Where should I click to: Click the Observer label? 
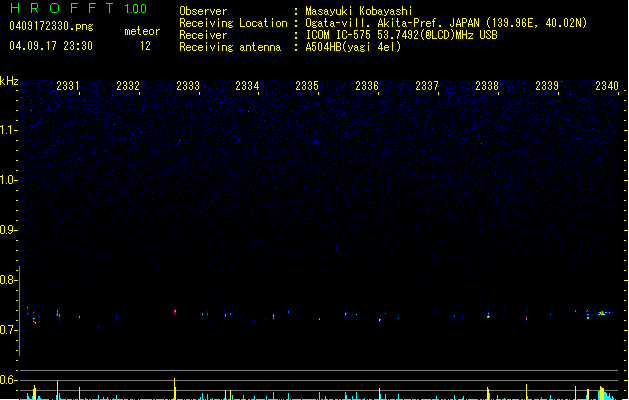(203, 11)
